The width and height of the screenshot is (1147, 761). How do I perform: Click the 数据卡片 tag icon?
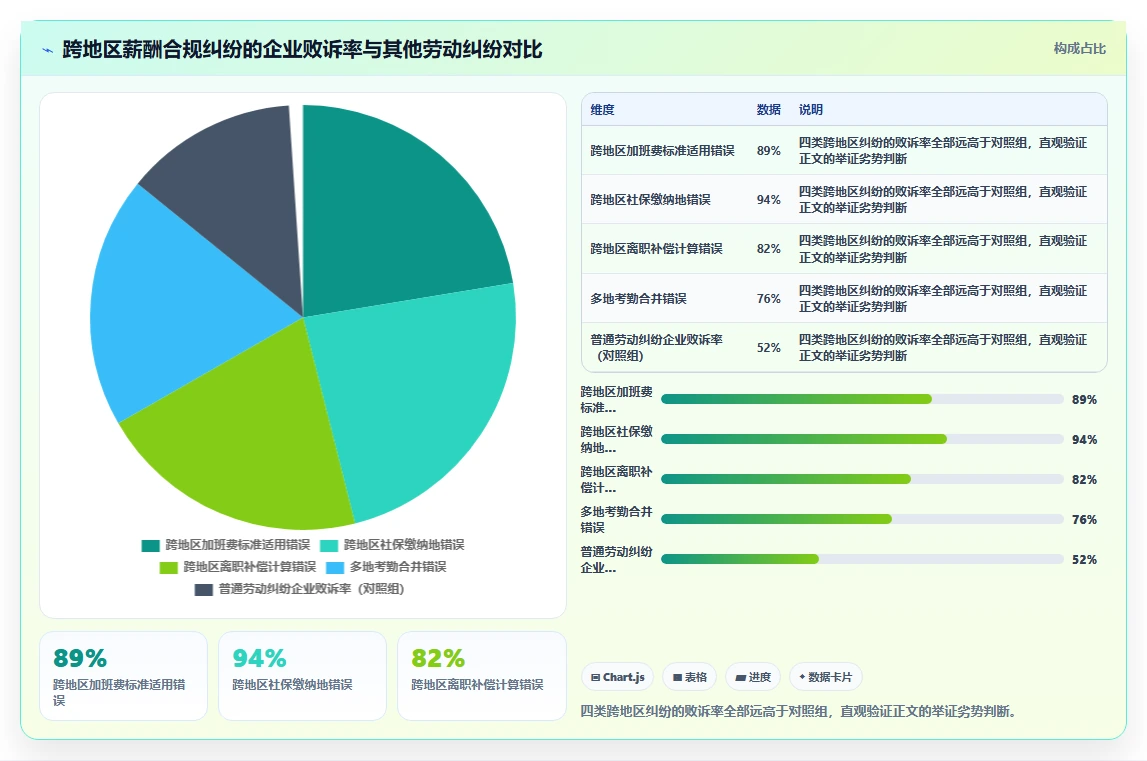pyautogui.click(x=802, y=677)
